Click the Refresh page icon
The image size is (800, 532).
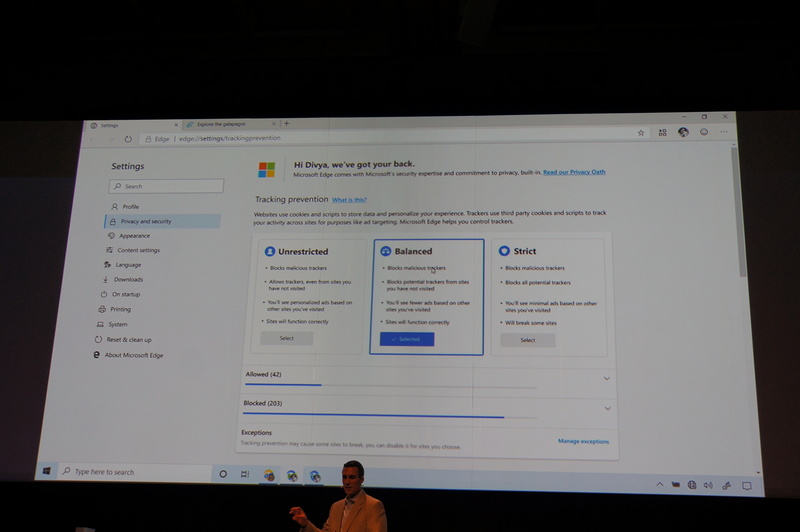point(128,139)
